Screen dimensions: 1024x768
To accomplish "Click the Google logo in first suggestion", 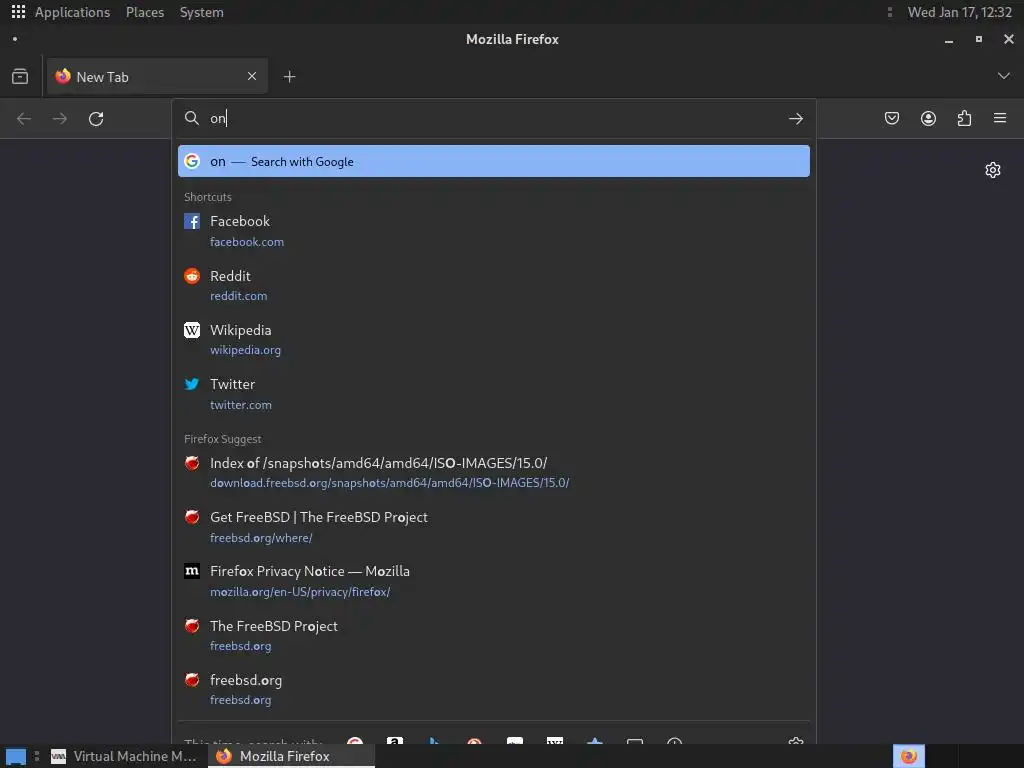I will (192, 161).
